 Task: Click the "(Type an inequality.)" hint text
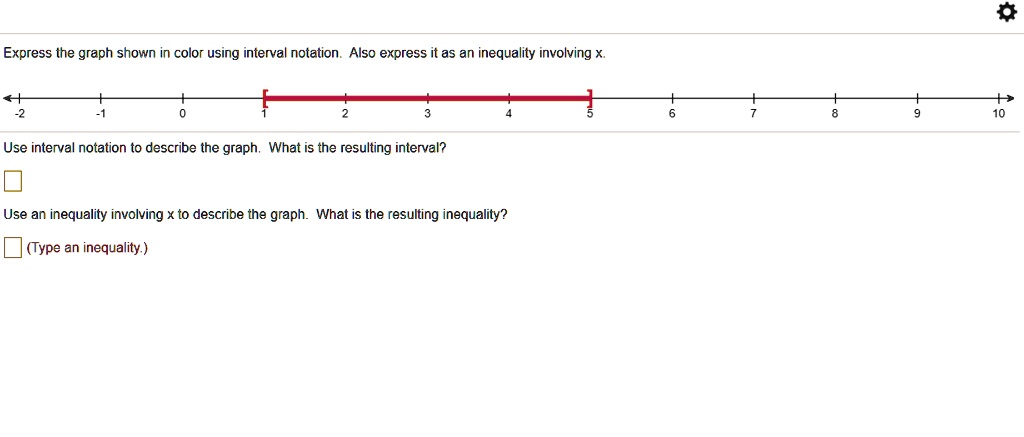pos(88,248)
